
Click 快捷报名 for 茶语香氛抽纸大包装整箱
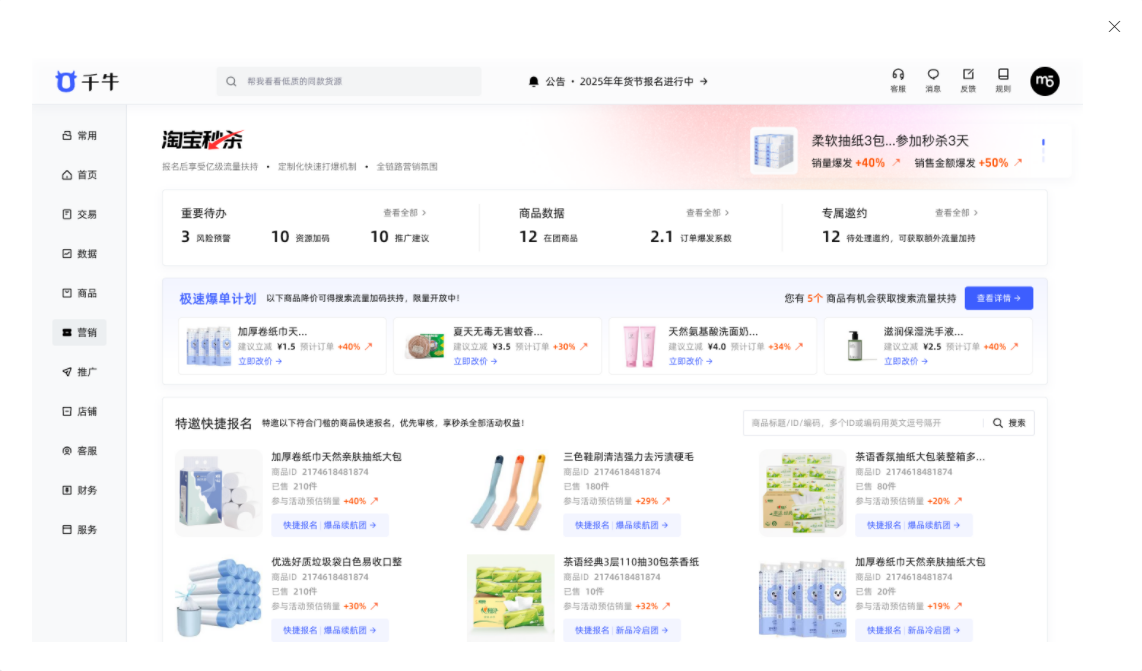(x=883, y=525)
